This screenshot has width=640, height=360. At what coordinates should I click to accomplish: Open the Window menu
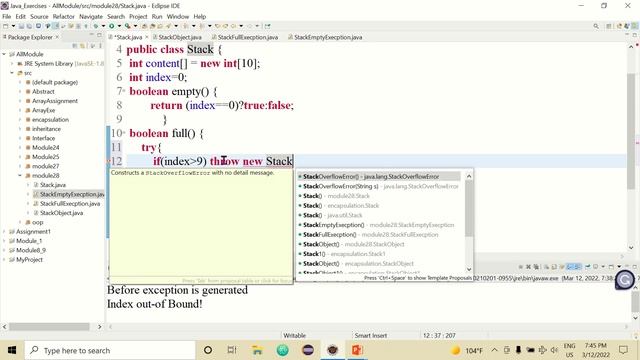click(x=178, y=17)
